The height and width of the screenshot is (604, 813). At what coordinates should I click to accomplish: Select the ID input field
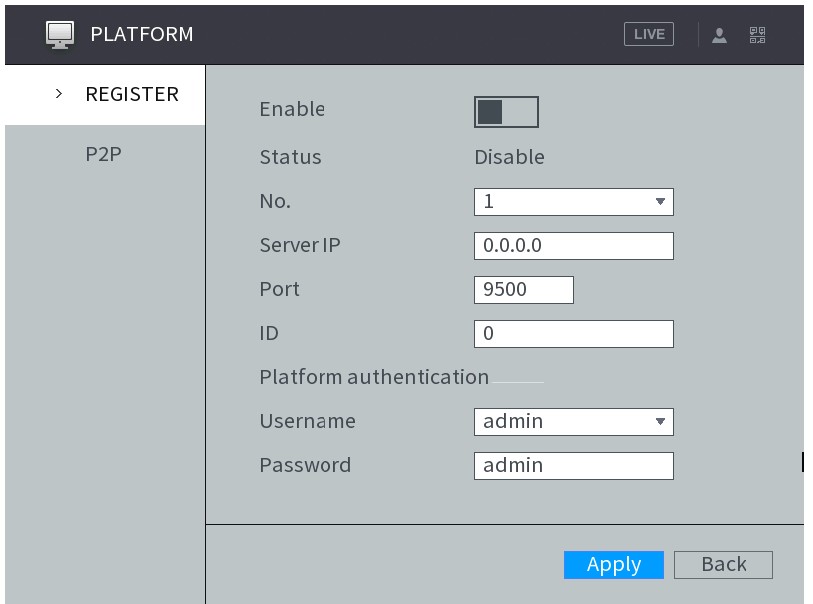(x=573, y=334)
